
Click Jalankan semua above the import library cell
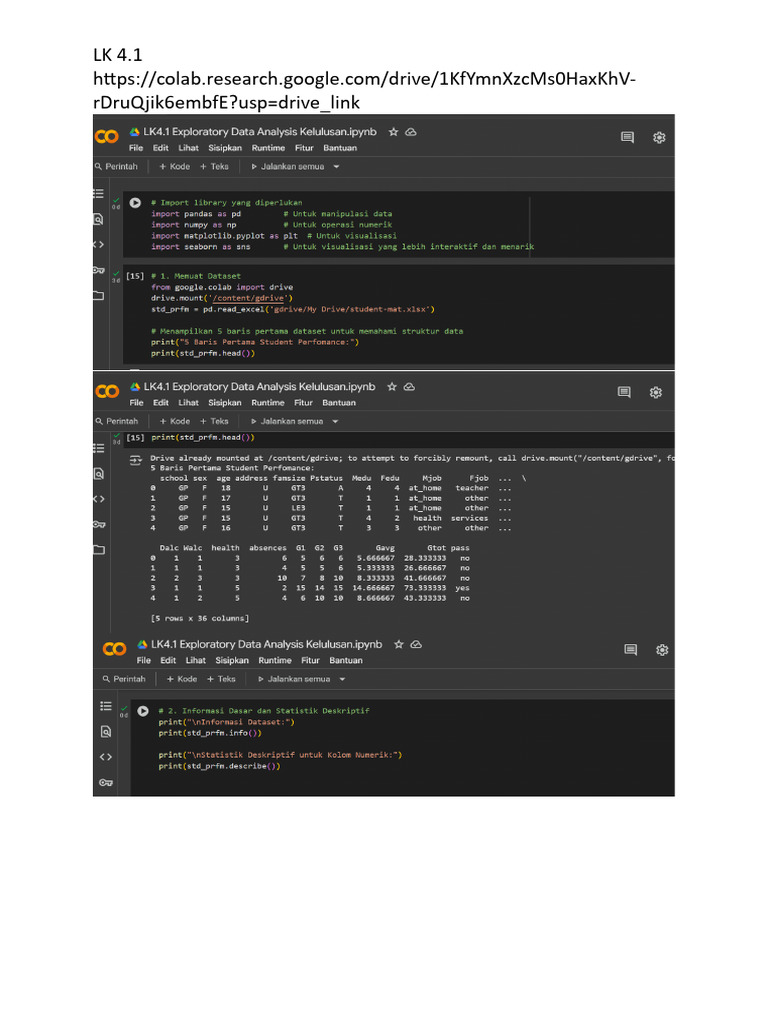288,167
